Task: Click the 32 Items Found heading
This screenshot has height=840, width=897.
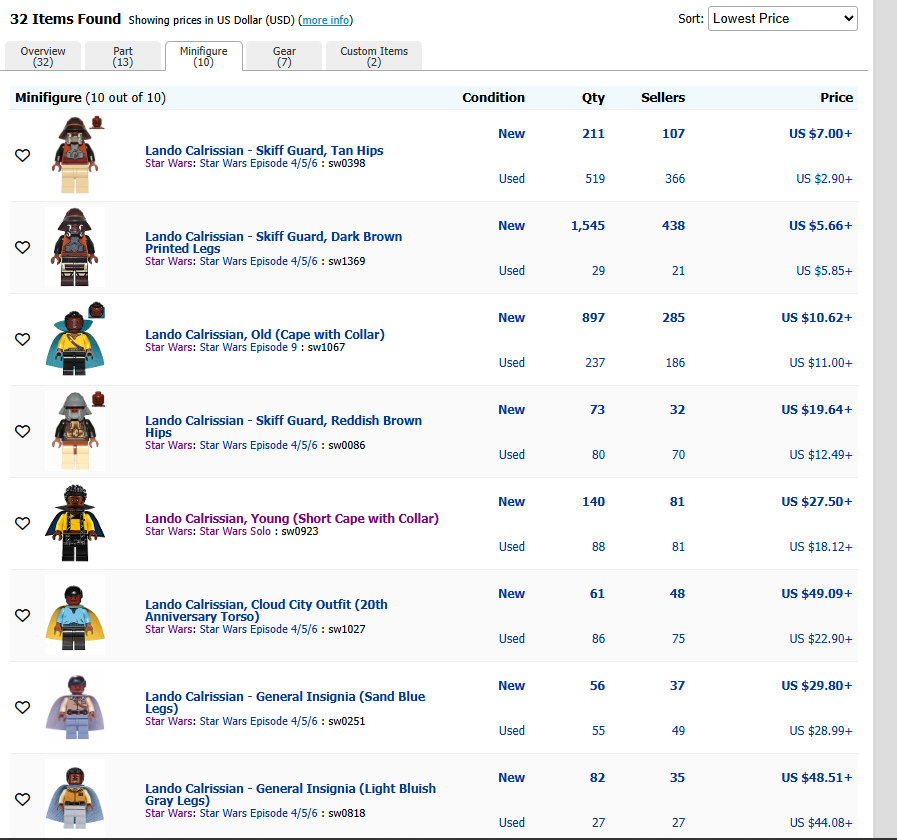Action: [x=65, y=19]
